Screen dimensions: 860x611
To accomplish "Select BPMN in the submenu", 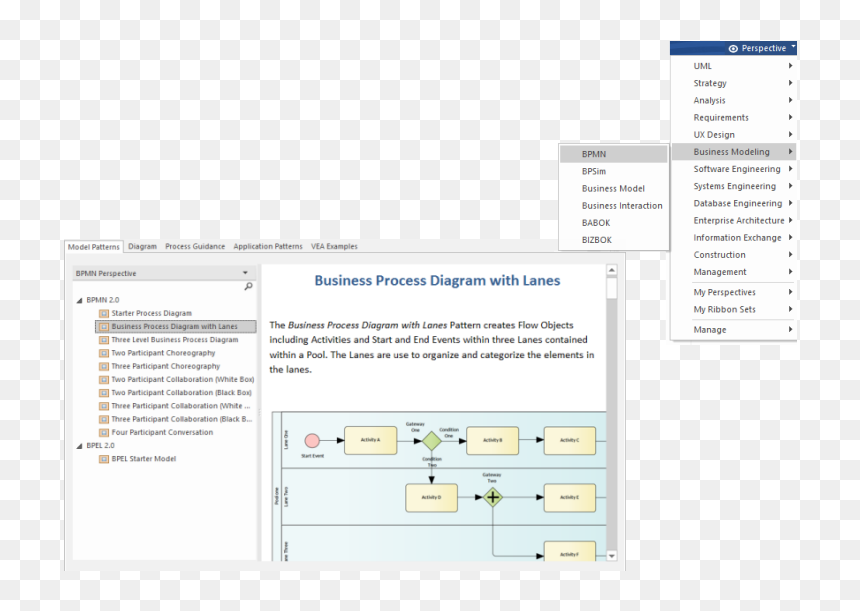I will pos(614,154).
